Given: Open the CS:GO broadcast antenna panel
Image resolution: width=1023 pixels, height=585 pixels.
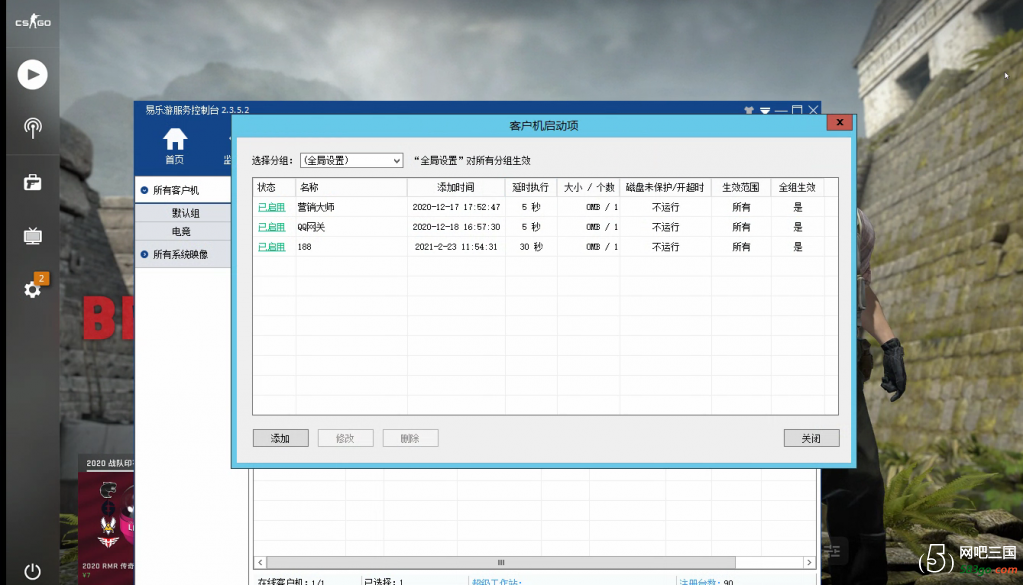Looking at the screenshot, I should 33,128.
